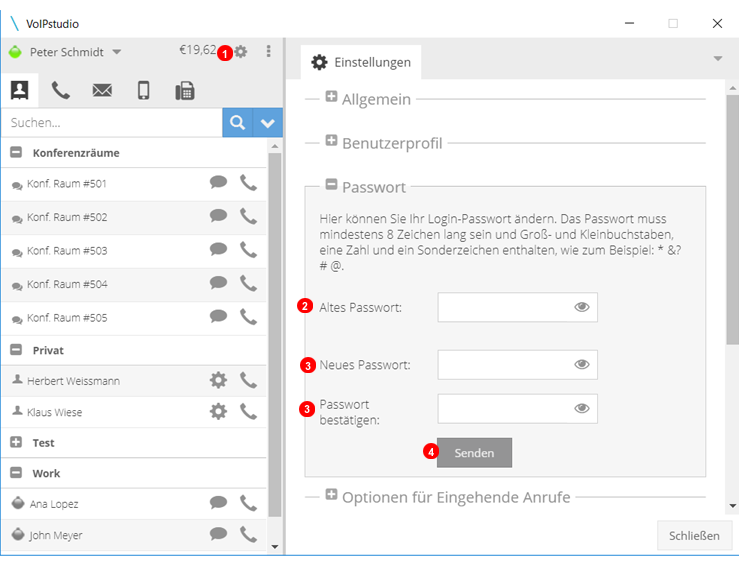The height and width of the screenshot is (576, 739).
Task: Open Peter Schmidt status dropdown arrow
Action: click(x=116, y=52)
